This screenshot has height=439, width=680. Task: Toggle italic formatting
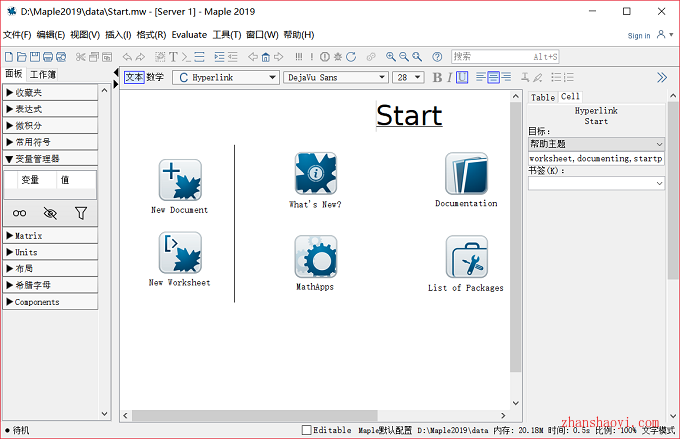450,78
